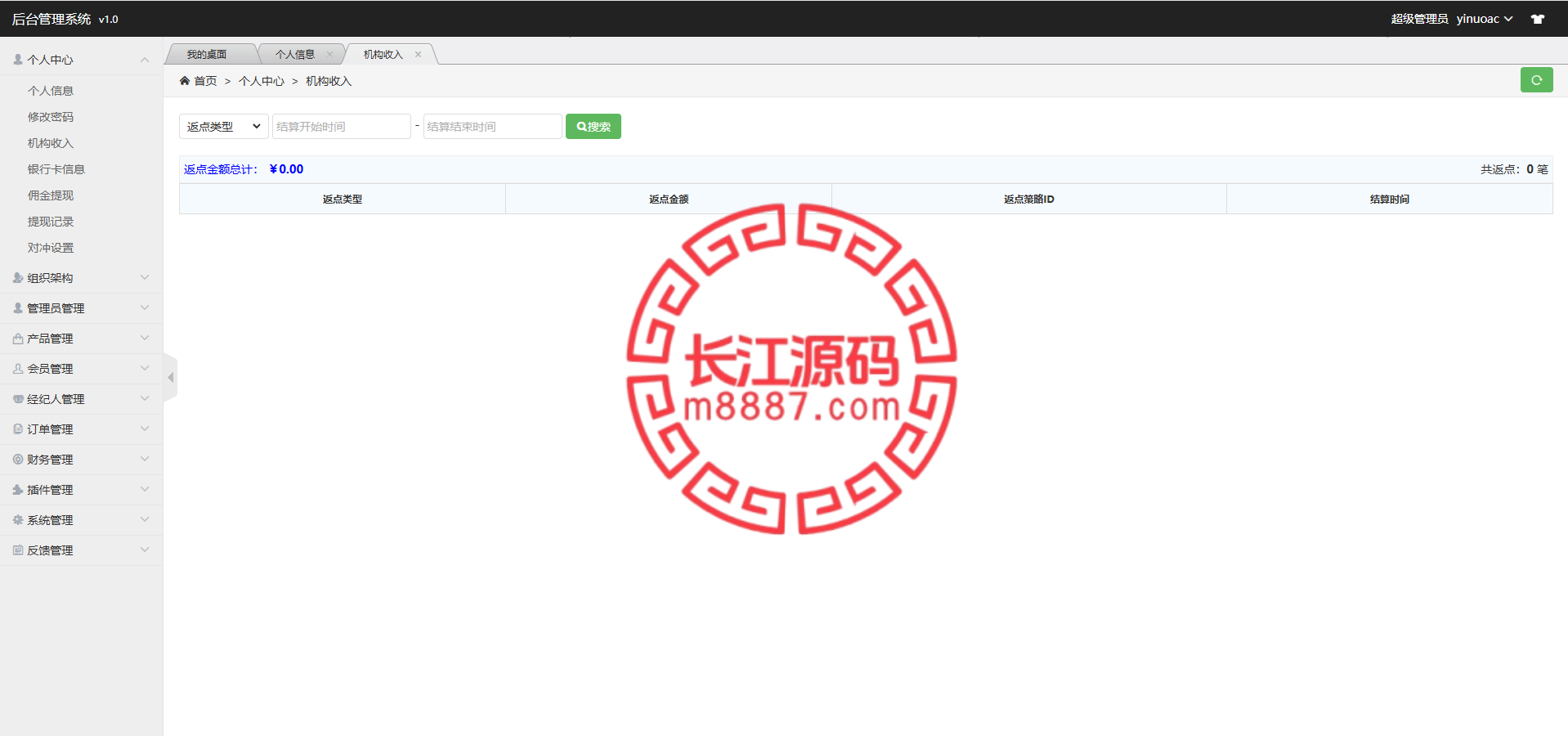
Task: Expand the 管理员管理 menu chevron
Action: [145, 308]
